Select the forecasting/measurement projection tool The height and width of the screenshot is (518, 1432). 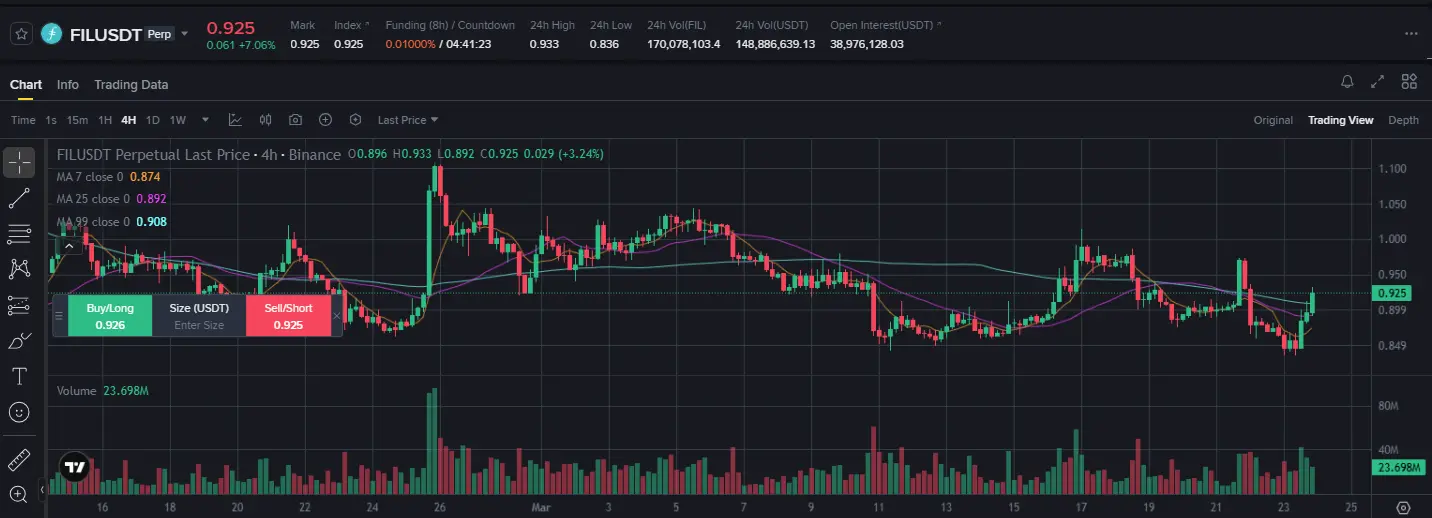click(19, 305)
